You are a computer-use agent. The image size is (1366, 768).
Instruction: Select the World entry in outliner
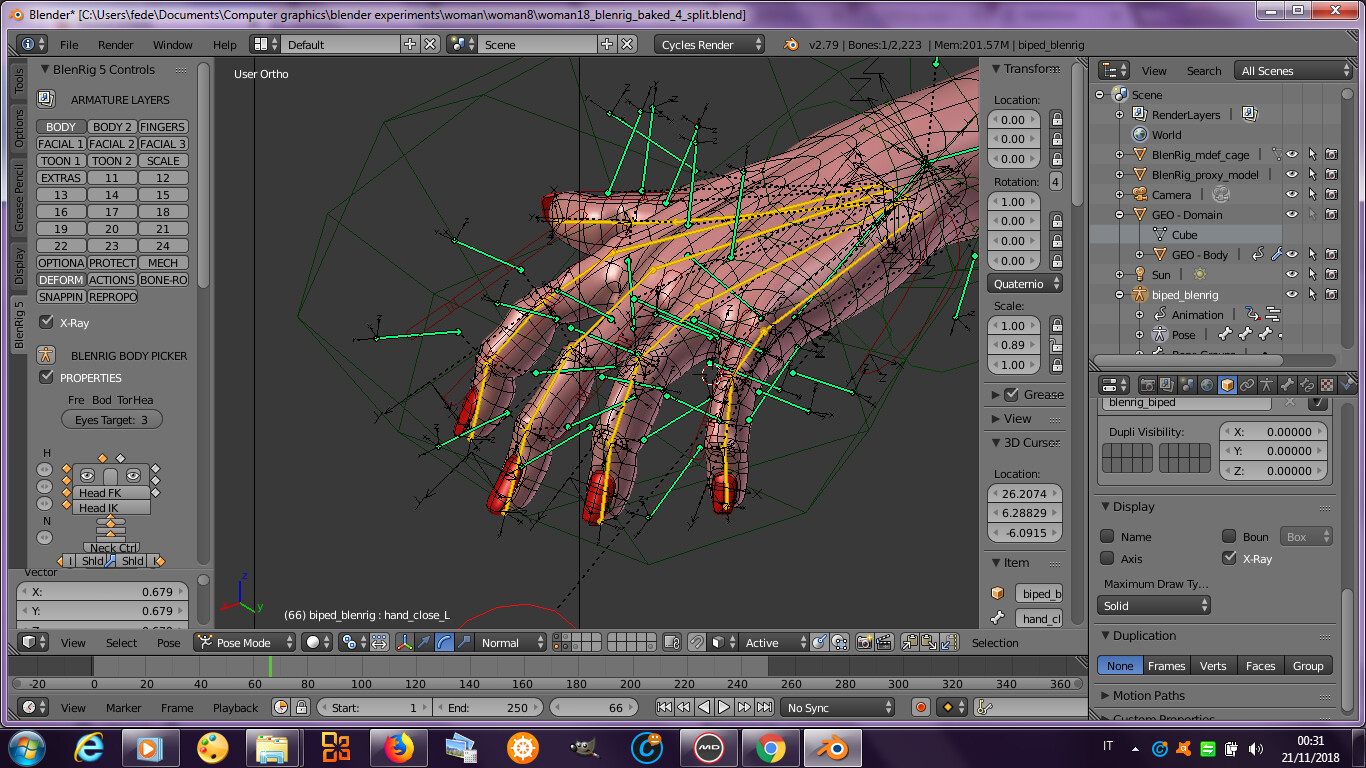[x=1166, y=135]
